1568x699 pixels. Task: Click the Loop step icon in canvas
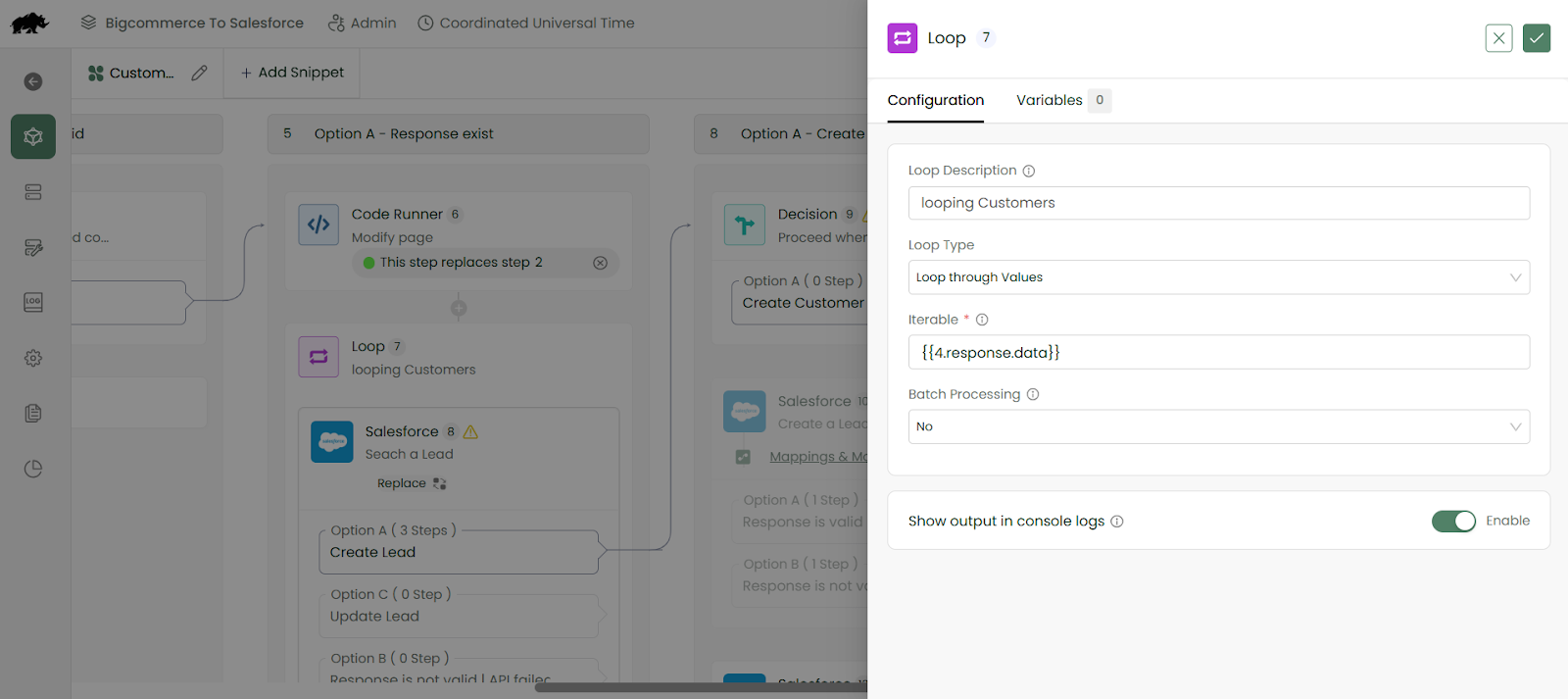[318, 357]
